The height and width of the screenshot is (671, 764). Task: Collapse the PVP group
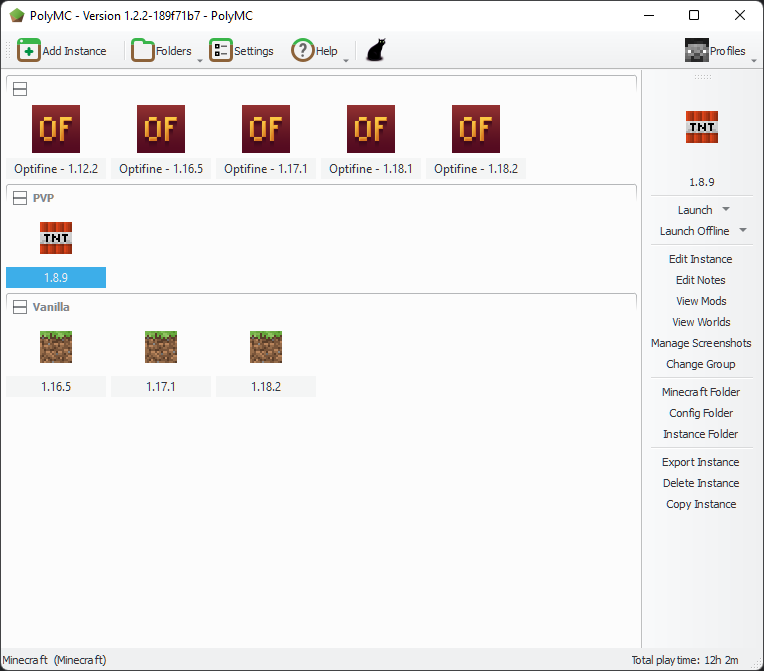20,198
